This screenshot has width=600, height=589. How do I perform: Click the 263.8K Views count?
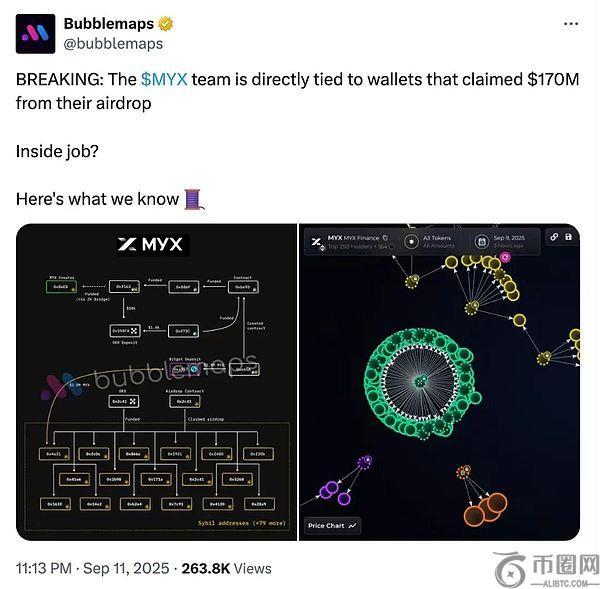coord(227,568)
